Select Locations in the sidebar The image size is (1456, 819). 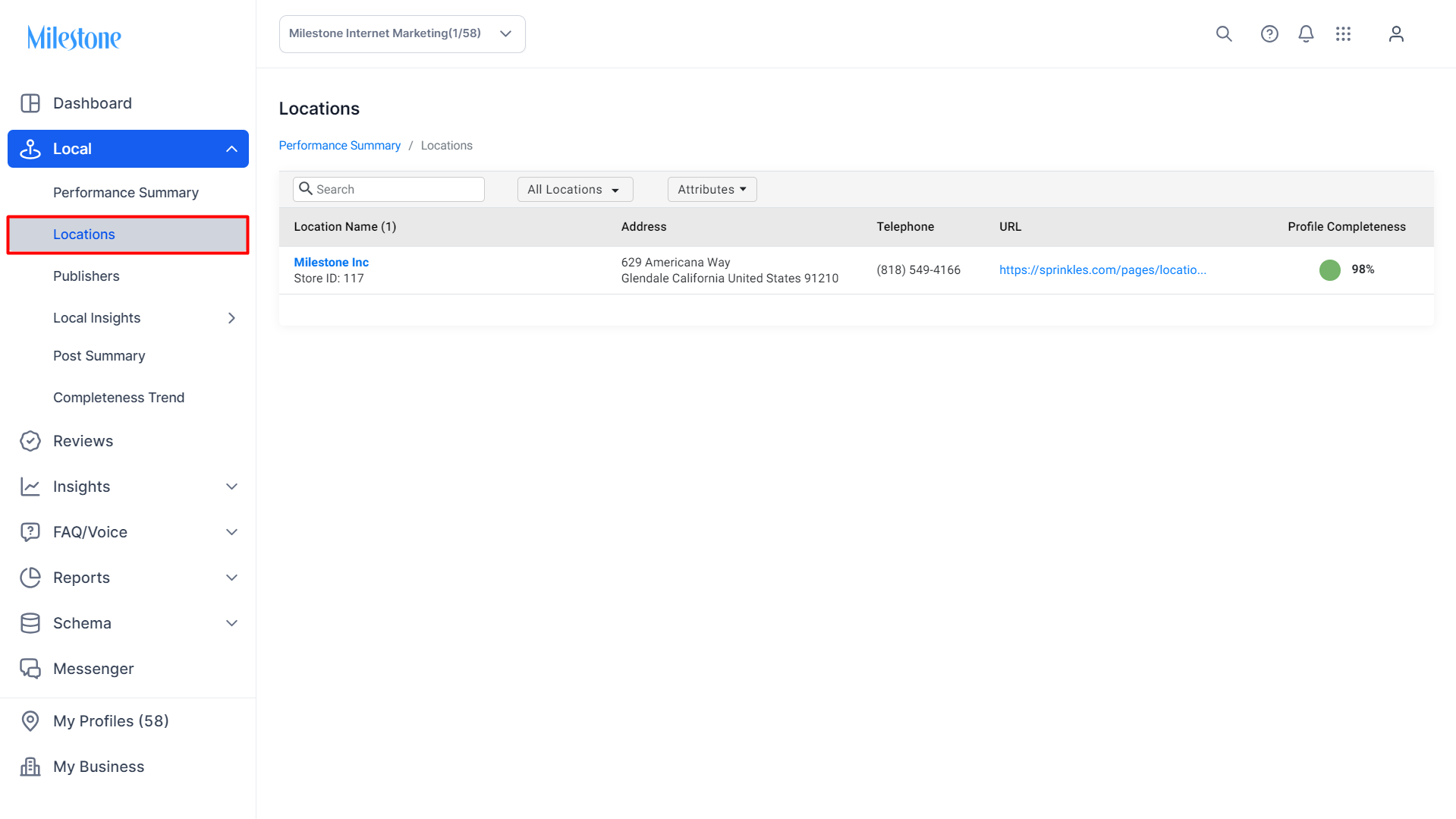(x=128, y=235)
